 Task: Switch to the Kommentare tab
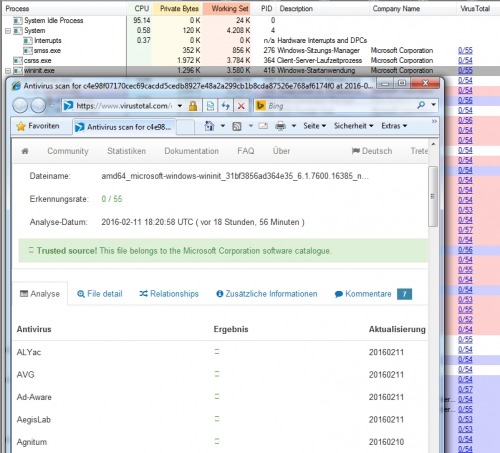pyautogui.click(x=373, y=294)
